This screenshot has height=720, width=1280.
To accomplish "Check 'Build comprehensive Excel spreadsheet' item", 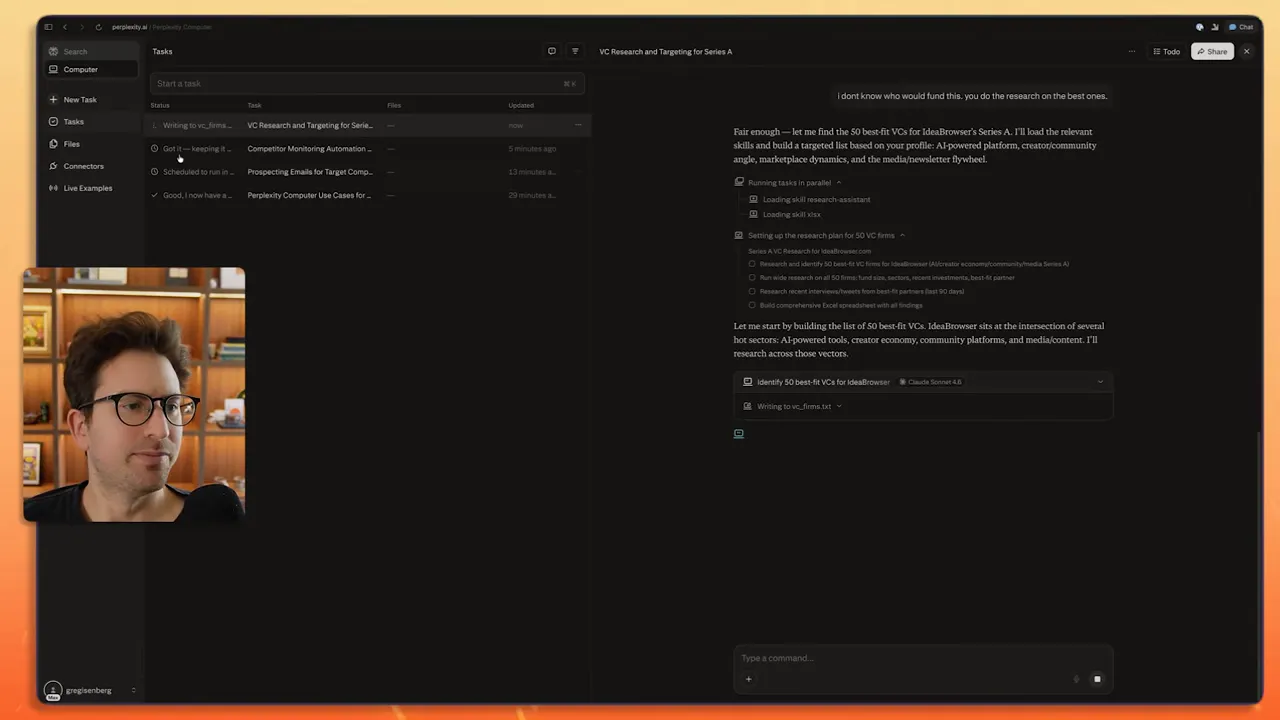I will 752,305.
